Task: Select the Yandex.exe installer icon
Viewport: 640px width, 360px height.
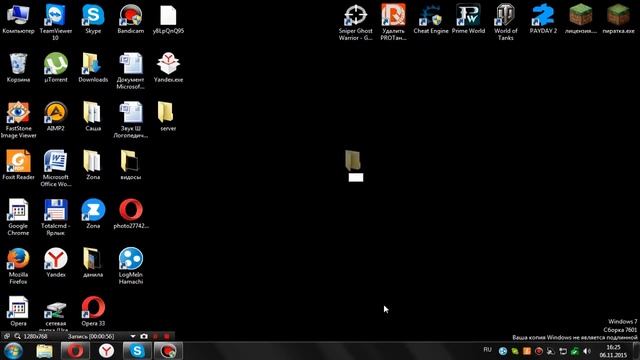Action: pyautogui.click(x=168, y=68)
